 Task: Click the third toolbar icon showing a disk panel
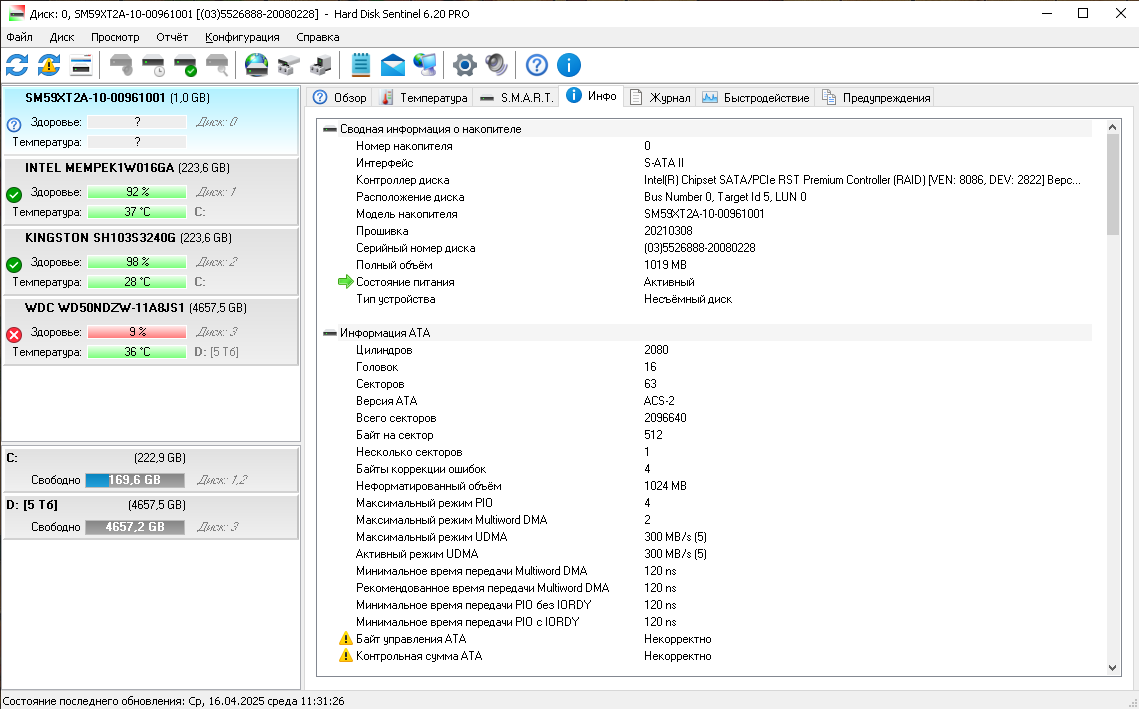tap(81, 65)
